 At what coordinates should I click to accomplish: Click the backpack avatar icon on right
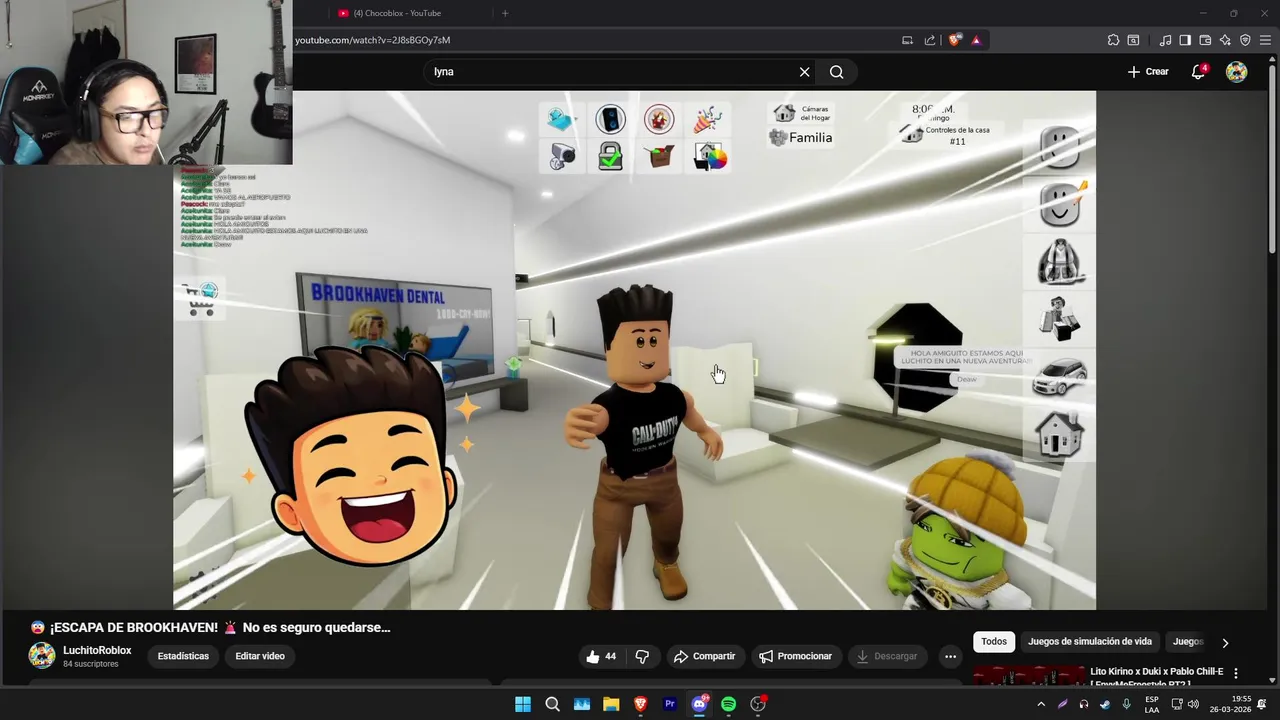click(x=1059, y=262)
